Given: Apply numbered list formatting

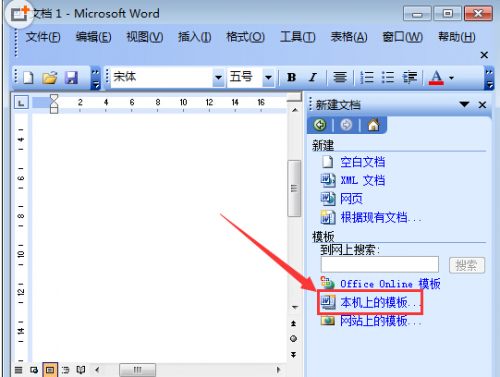Looking at the screenshot, I should 367,77.
